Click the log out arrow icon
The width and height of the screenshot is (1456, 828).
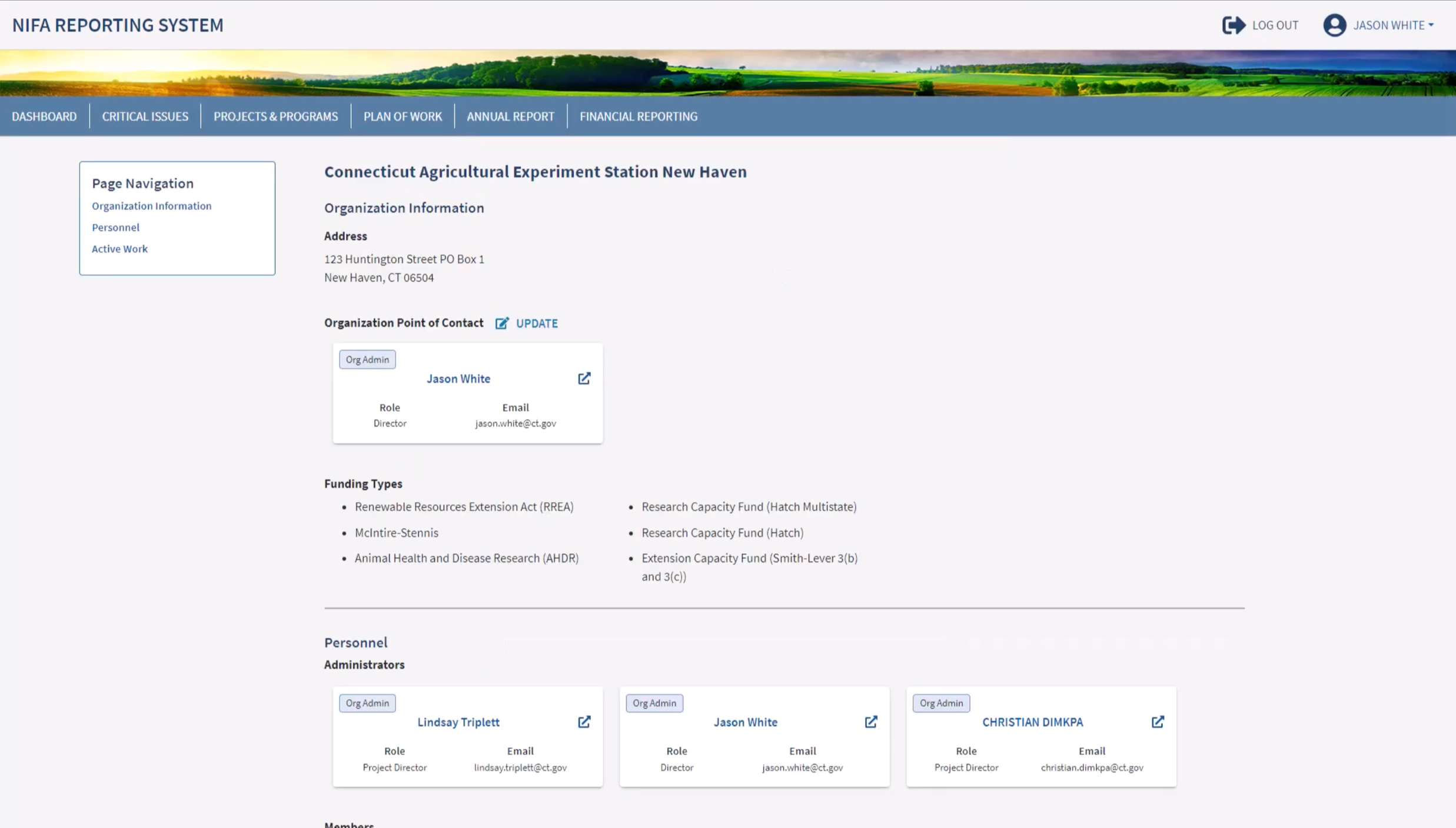click(1234, 25)
